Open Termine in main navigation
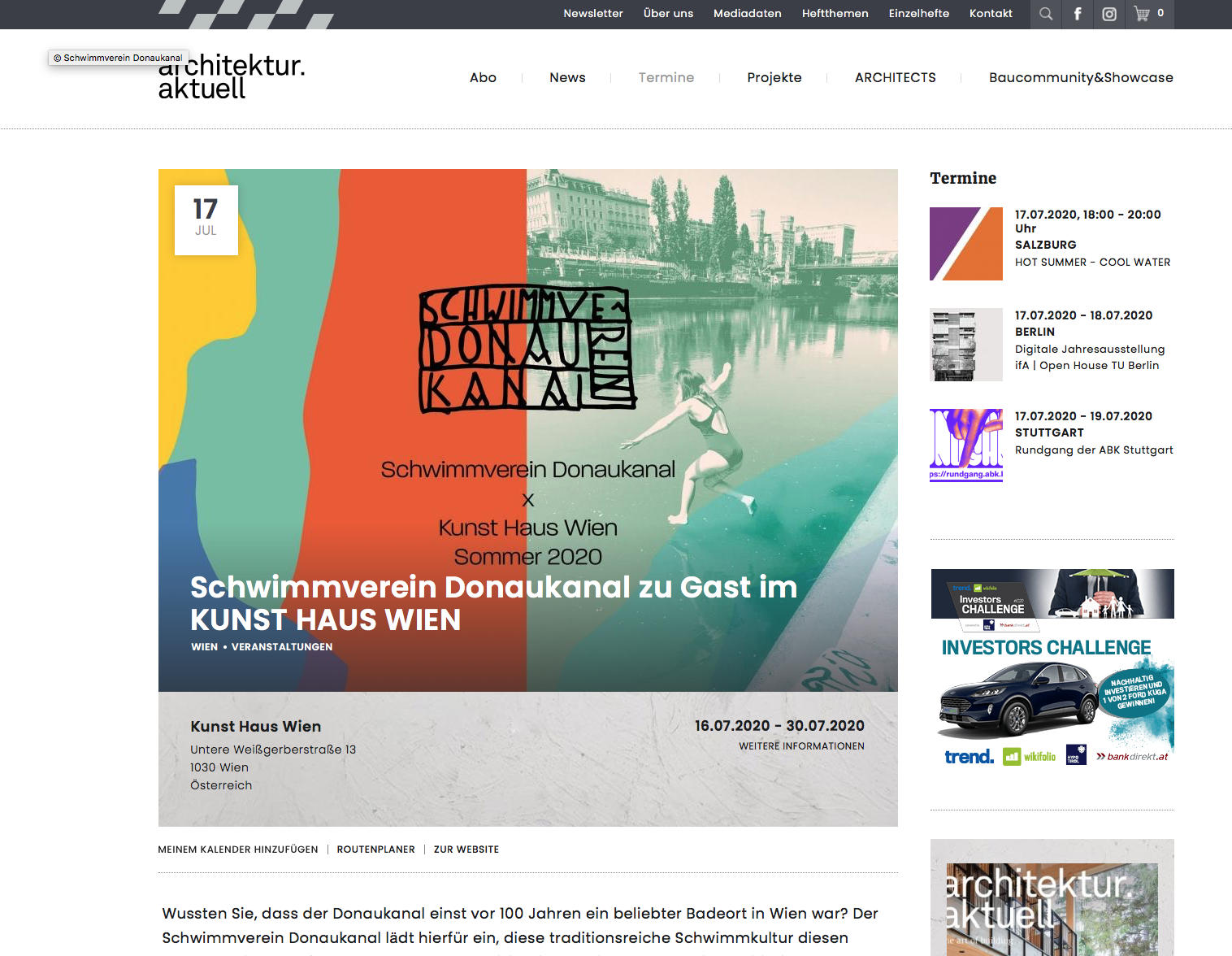This screenshot has height=956, width=1232. (x=666, y=78)
